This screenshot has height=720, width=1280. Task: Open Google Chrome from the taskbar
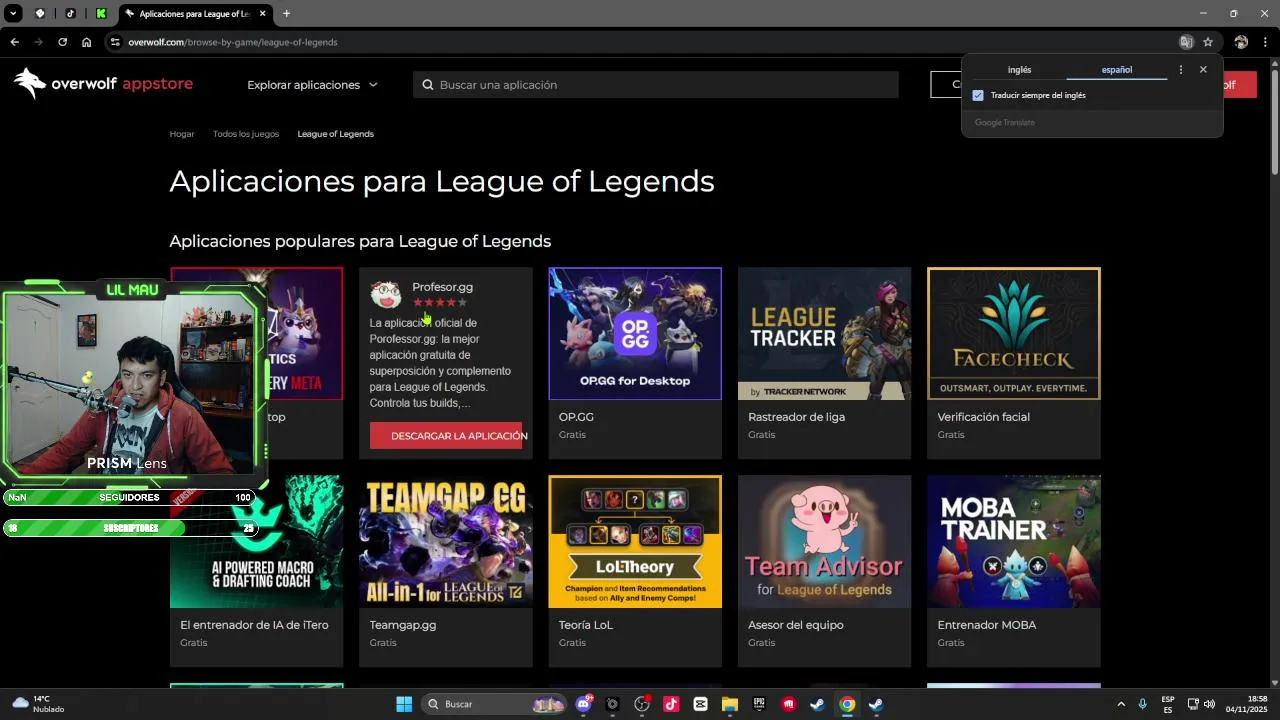pyautogui.click(x=847, y=704)
